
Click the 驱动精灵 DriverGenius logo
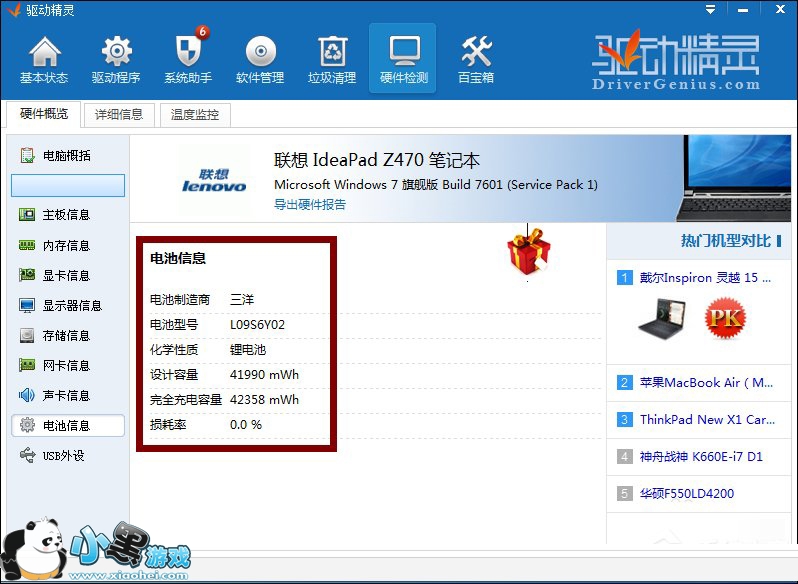click(x=676, y=61)
